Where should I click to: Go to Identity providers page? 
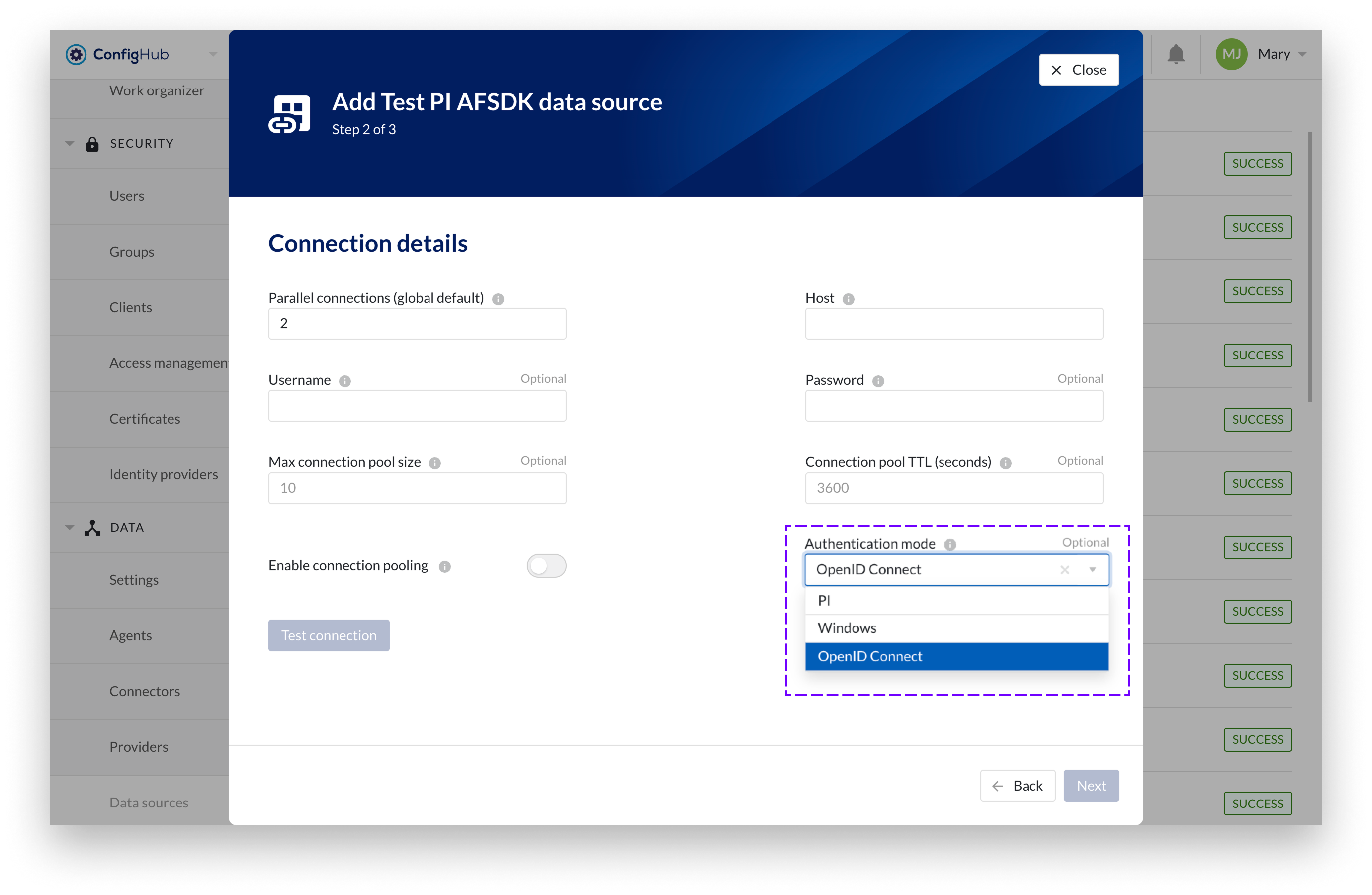(x=164, y=475)
